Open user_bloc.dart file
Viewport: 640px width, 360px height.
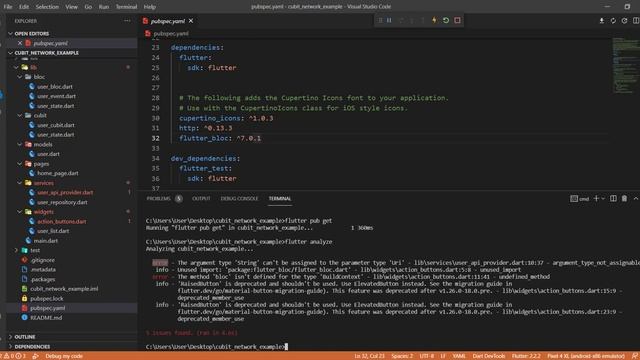coord(55,87)
